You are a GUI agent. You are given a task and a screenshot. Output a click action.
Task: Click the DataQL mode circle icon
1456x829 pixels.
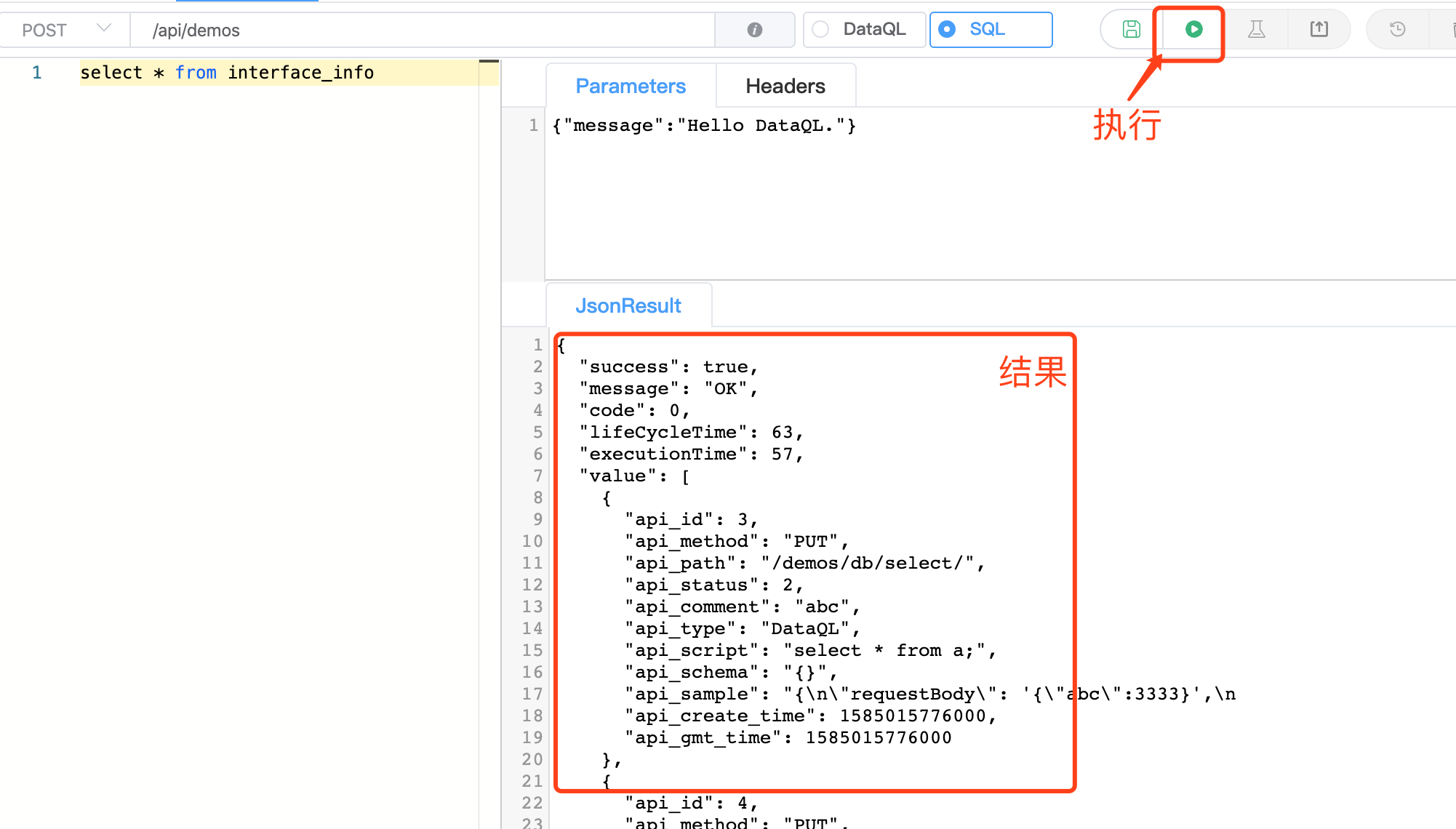pyautogui.click(x=820, y=30)
